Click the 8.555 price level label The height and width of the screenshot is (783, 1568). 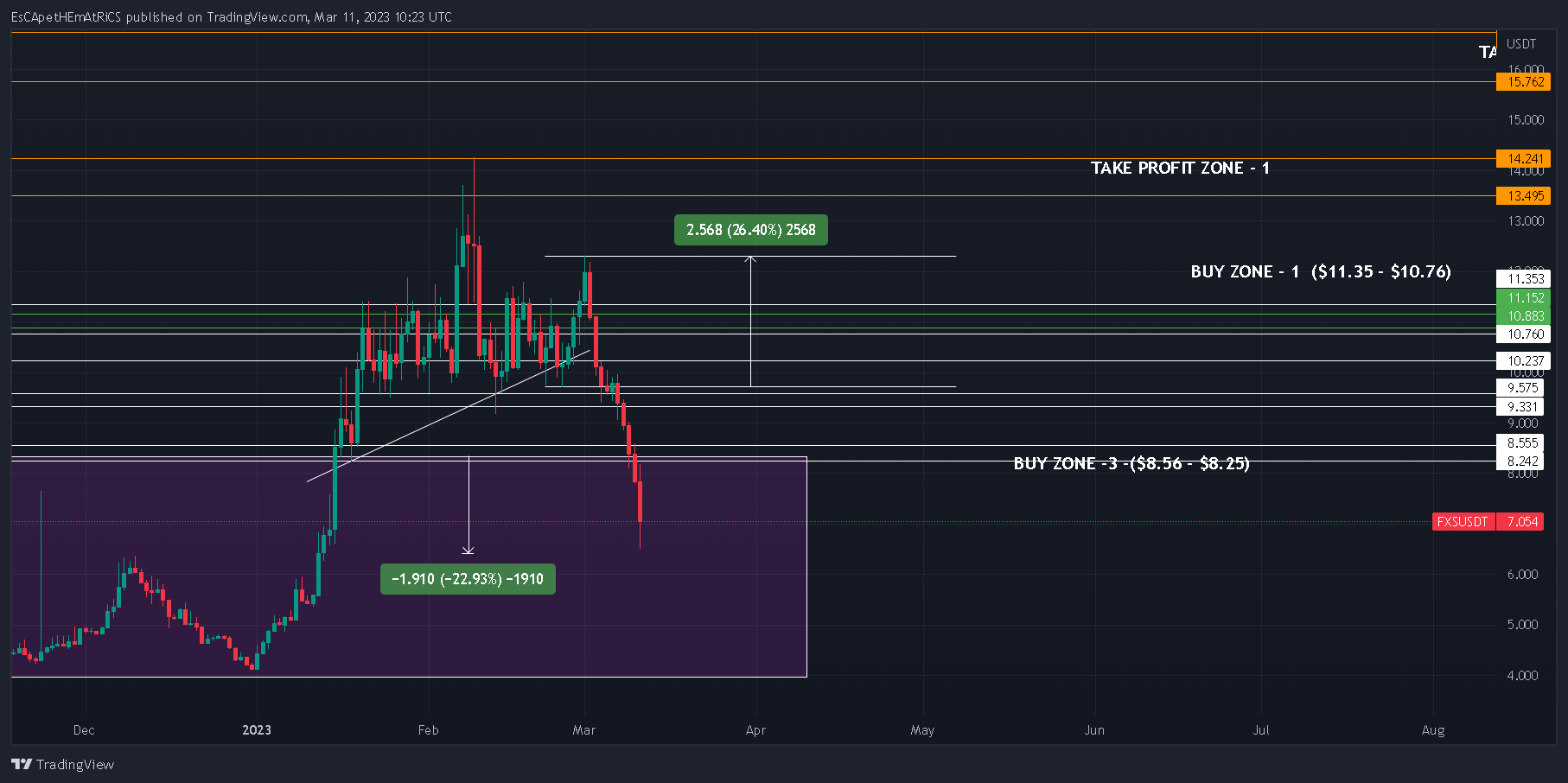click(1520, 443)
